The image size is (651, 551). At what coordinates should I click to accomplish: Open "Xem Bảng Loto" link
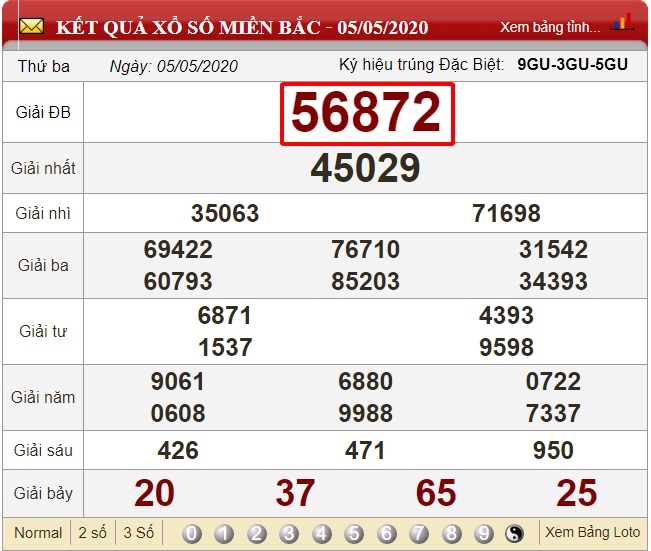click(x=592, y=532)
